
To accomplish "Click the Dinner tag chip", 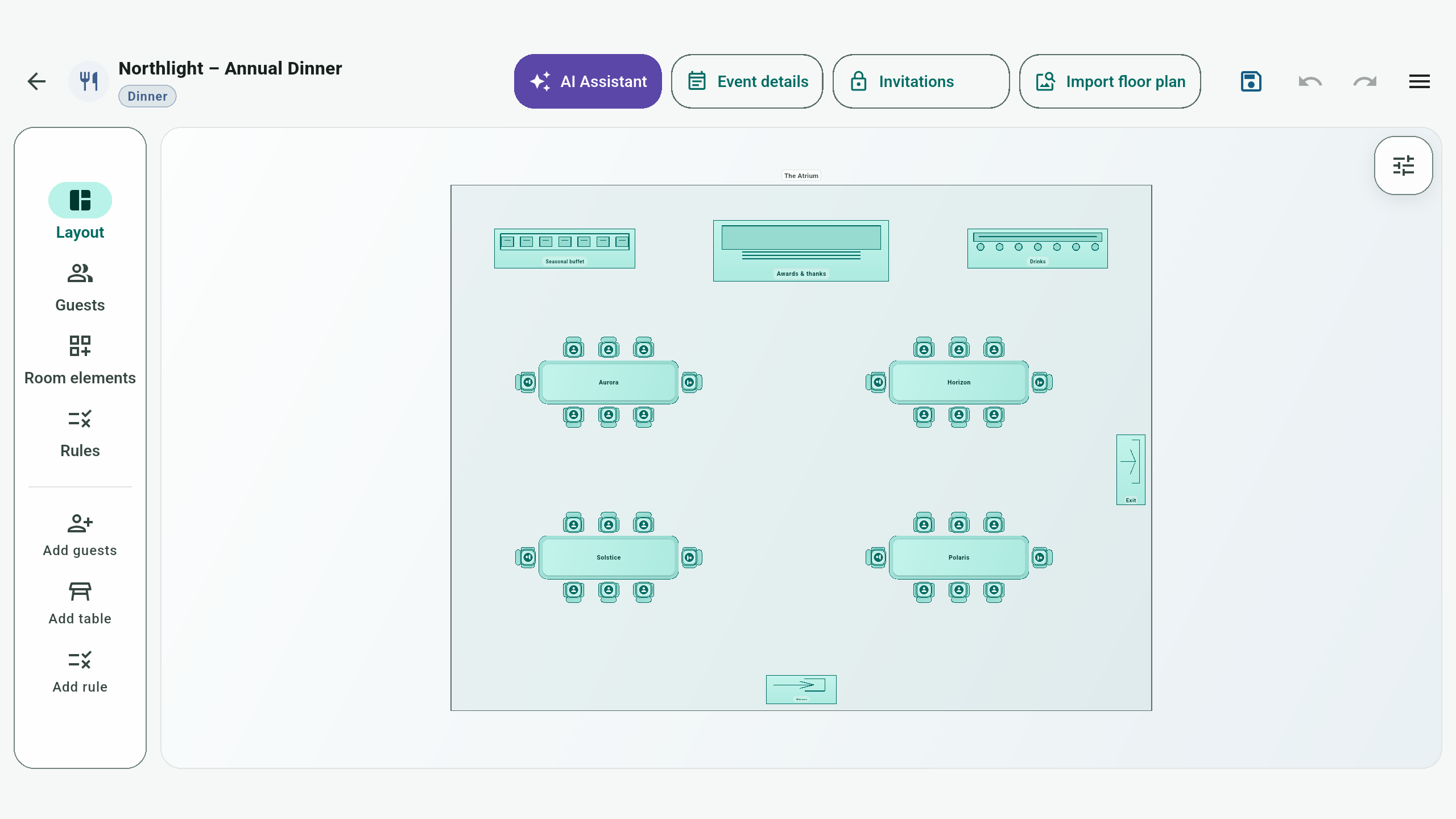I will (147, 96).
